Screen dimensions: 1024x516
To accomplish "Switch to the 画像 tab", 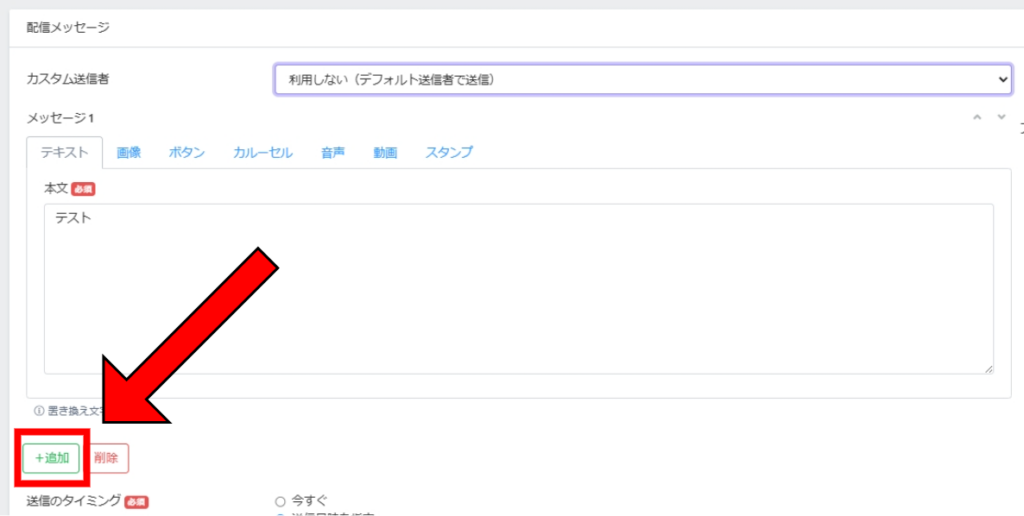I will 129,153.
